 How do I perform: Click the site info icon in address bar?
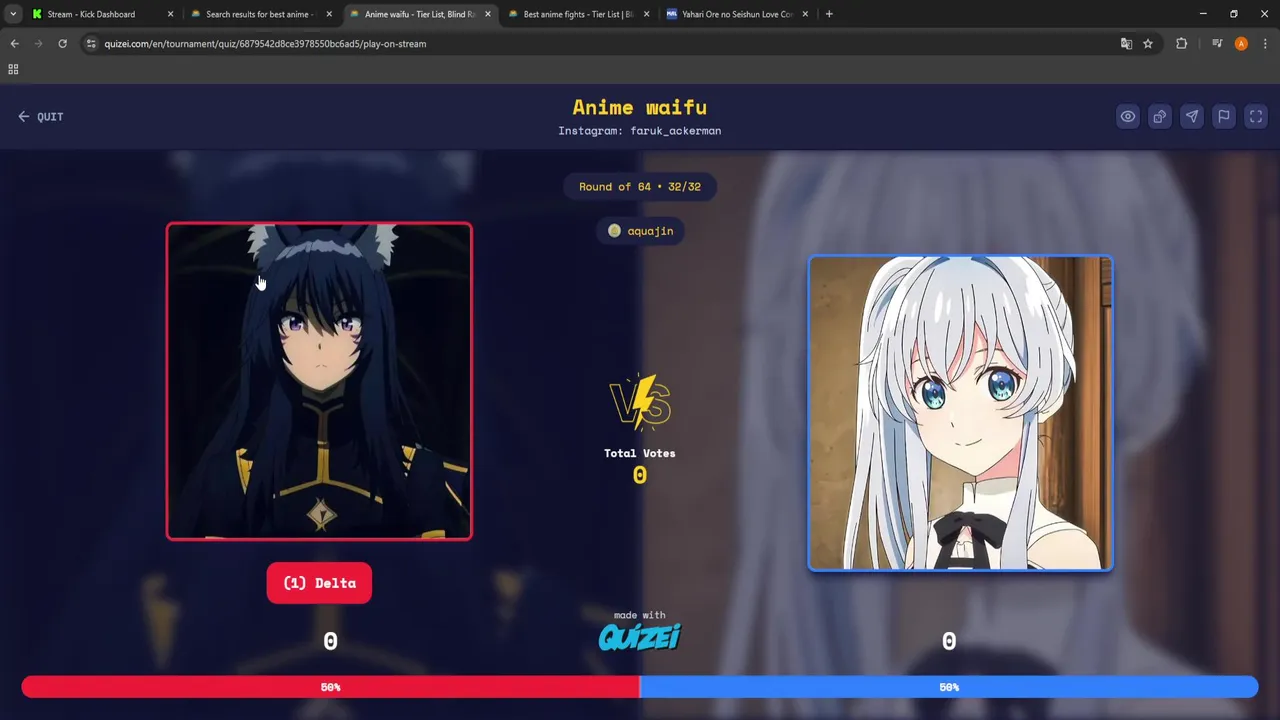91,44
